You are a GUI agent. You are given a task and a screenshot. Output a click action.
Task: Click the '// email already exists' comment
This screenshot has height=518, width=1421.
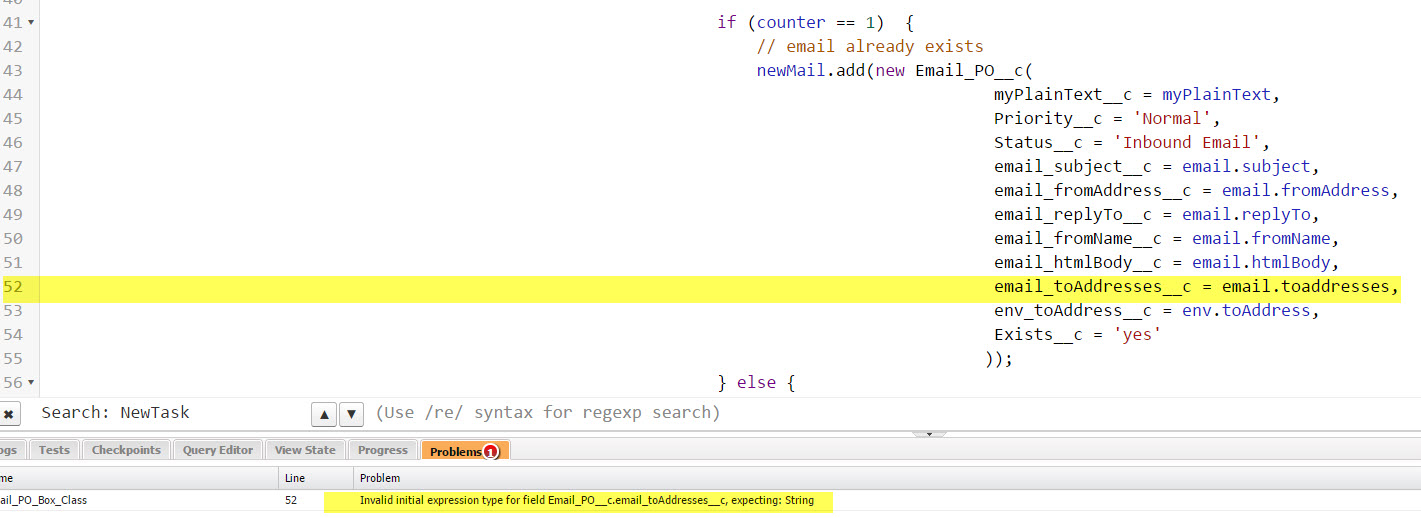point(870,46)
